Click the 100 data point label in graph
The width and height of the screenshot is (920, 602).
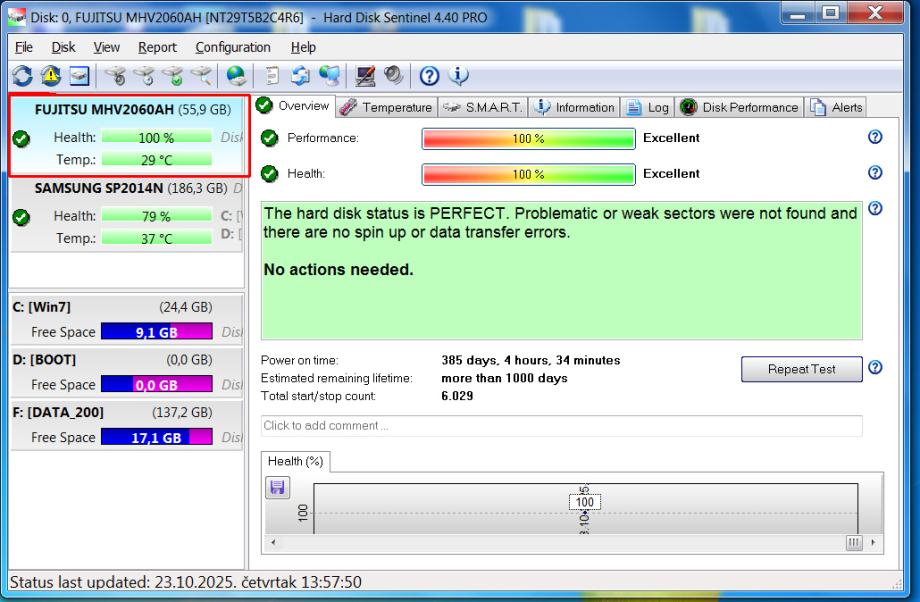[x=584, y=502]
